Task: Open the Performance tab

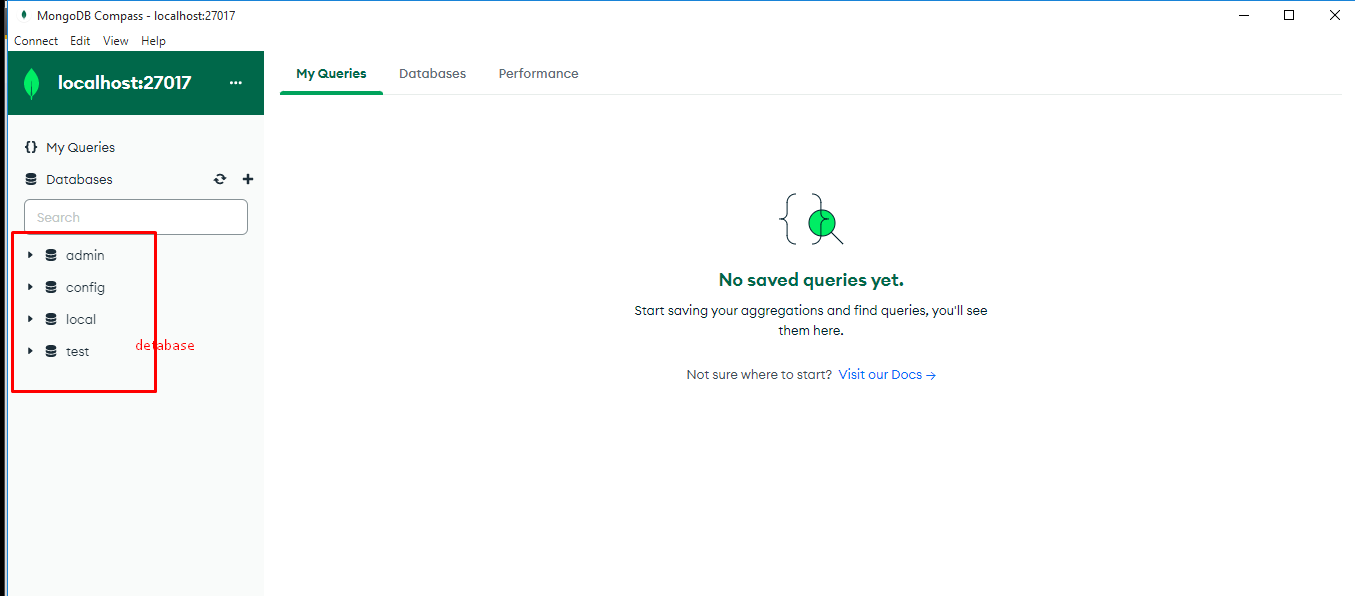Action: tap(538, 74)
